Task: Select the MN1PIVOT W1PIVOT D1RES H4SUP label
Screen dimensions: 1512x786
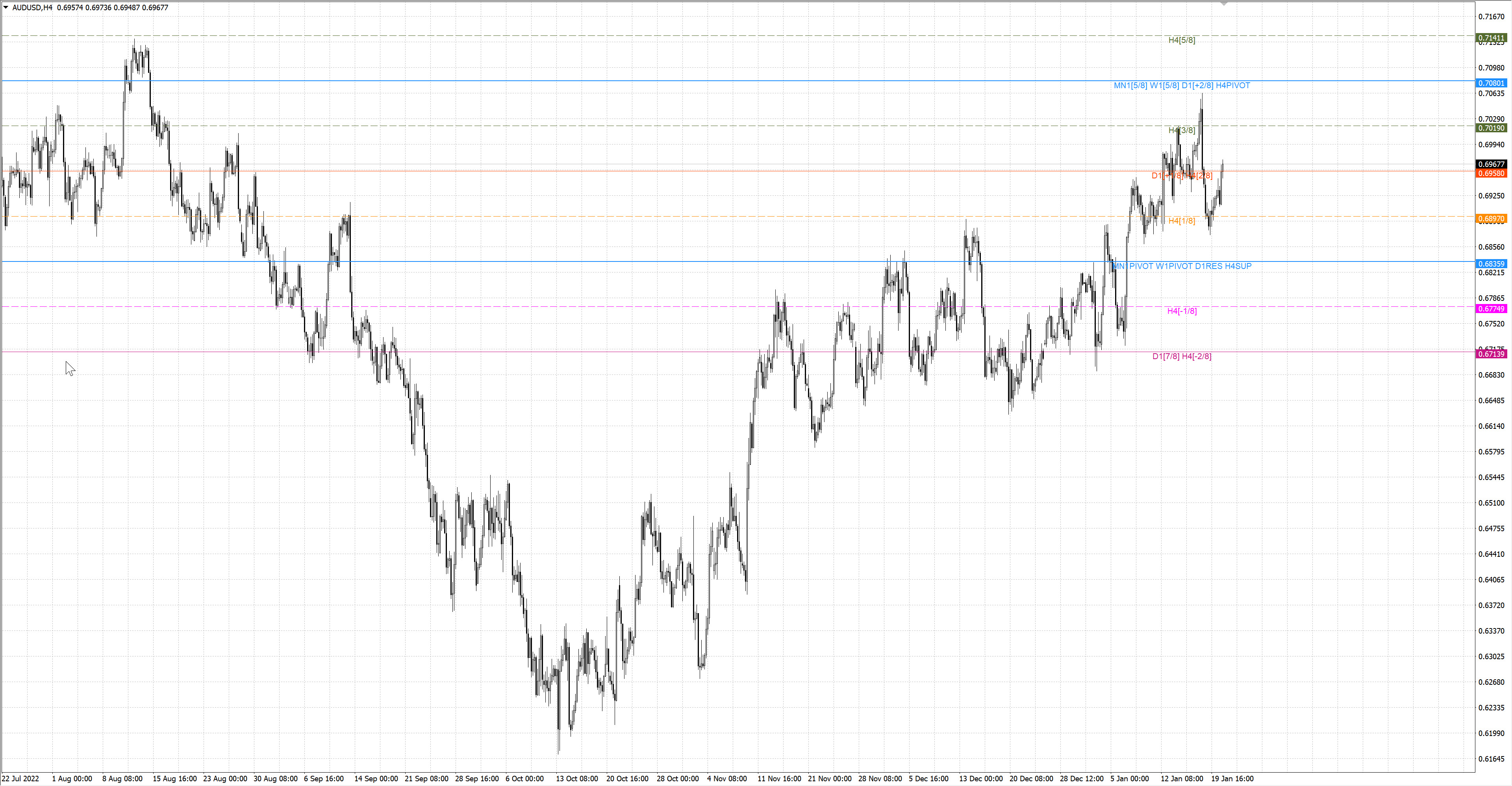Action: click(1182, 266)
